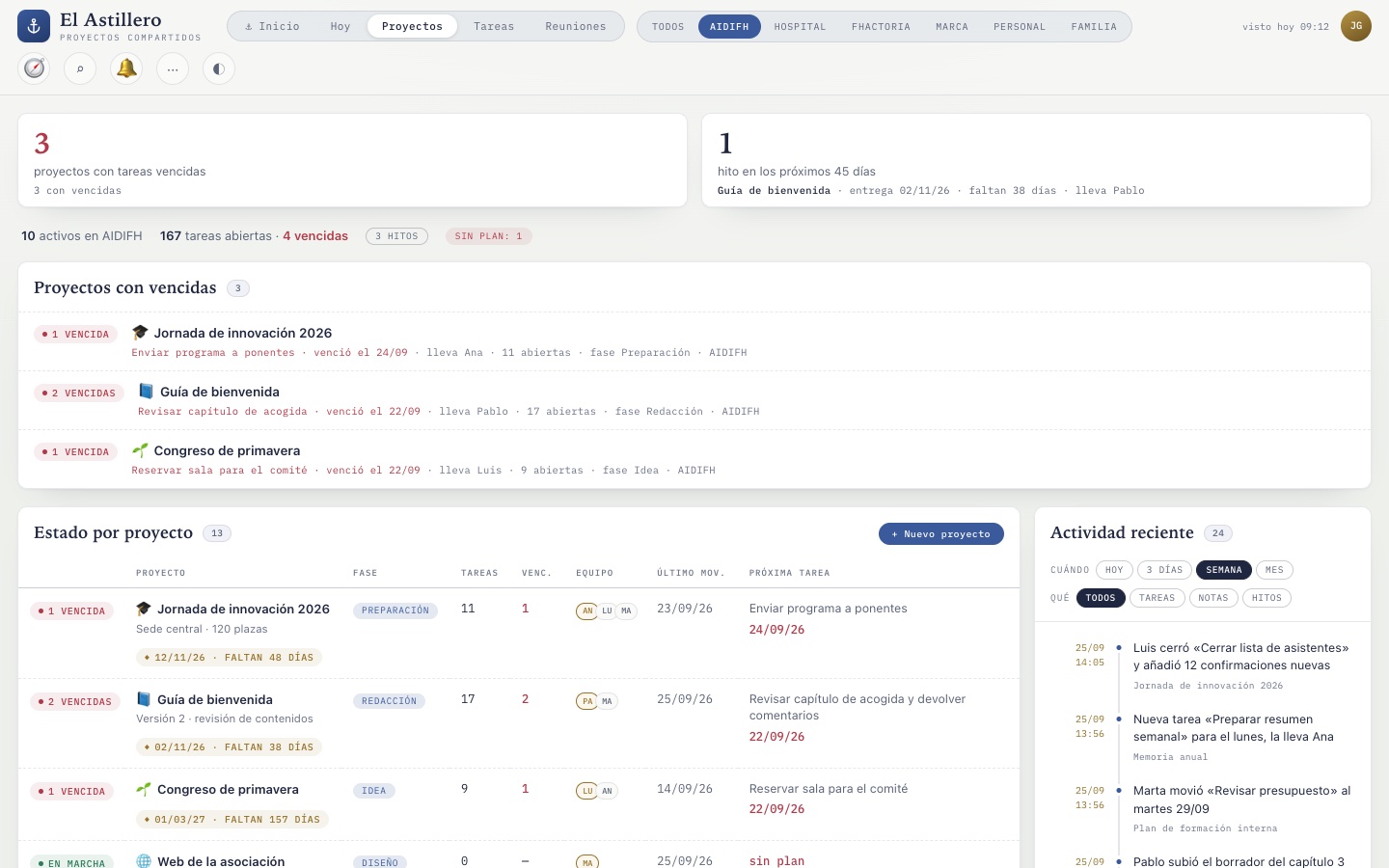
Task: Select the HOSPITAL workspace filter
Action: click(800, 26)
